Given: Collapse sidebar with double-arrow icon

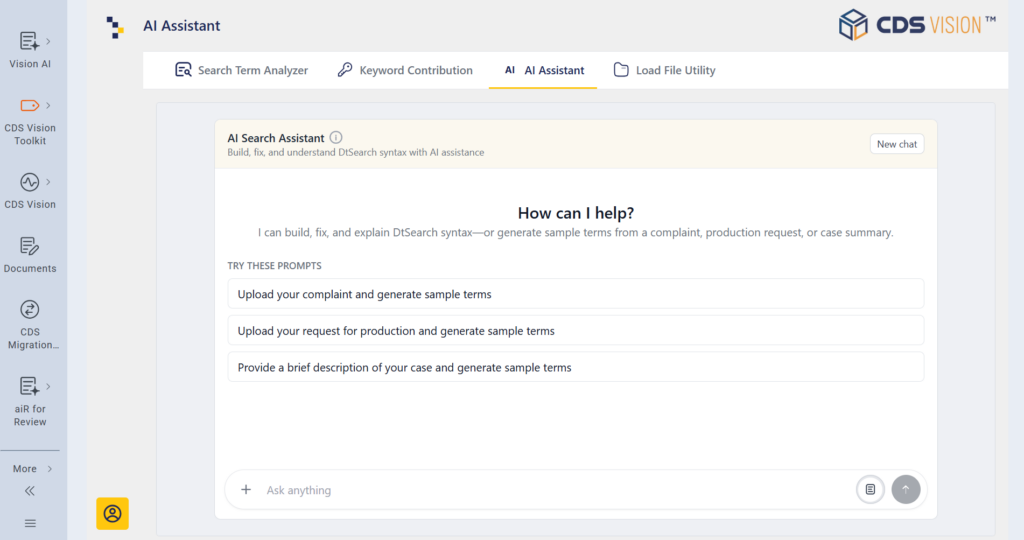Looking at the screenshot, I should click(29, 491).
